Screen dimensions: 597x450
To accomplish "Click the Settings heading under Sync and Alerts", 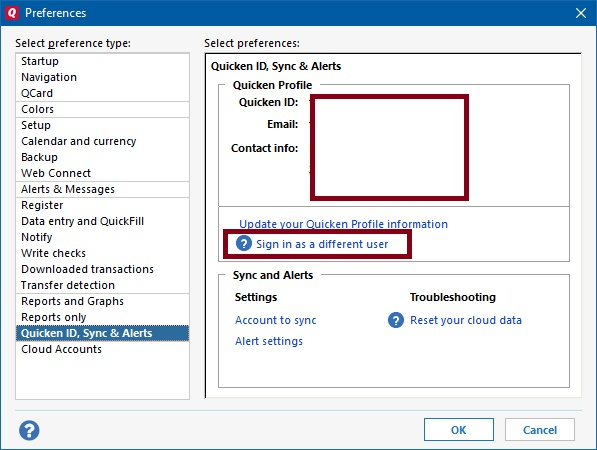I will (256, 297).
